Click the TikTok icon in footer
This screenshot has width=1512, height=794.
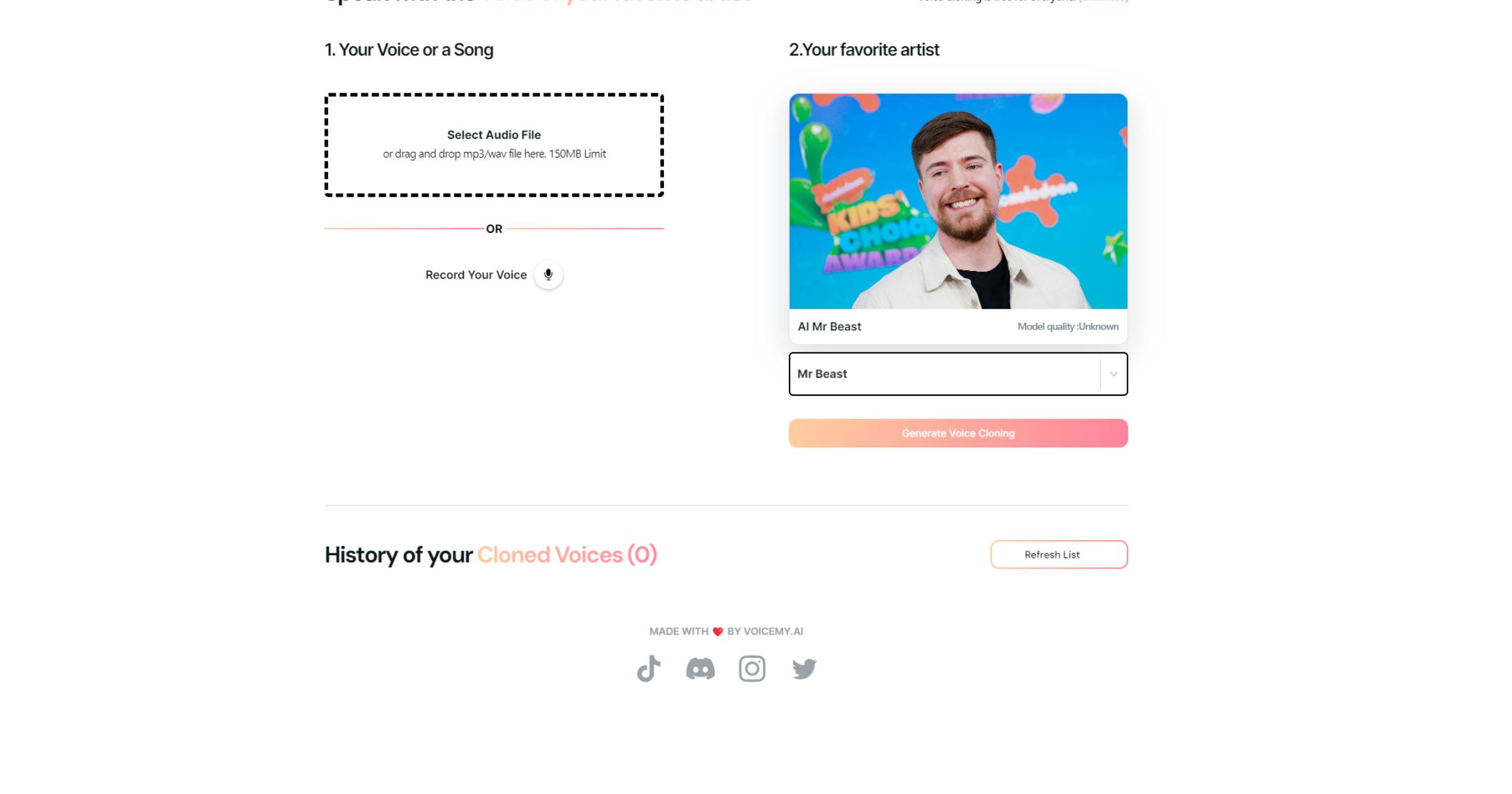648,668
